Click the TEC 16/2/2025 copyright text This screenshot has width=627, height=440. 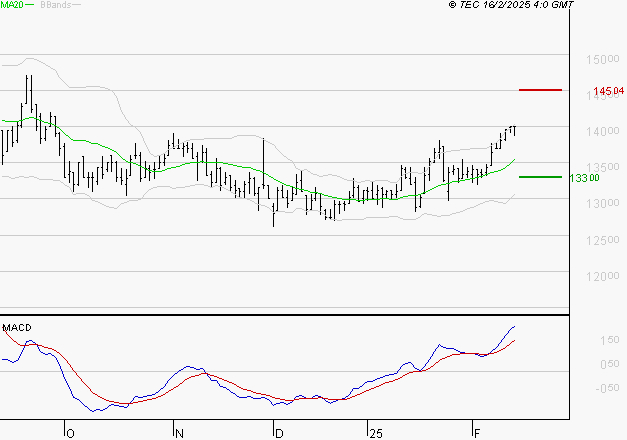[511, 4]
